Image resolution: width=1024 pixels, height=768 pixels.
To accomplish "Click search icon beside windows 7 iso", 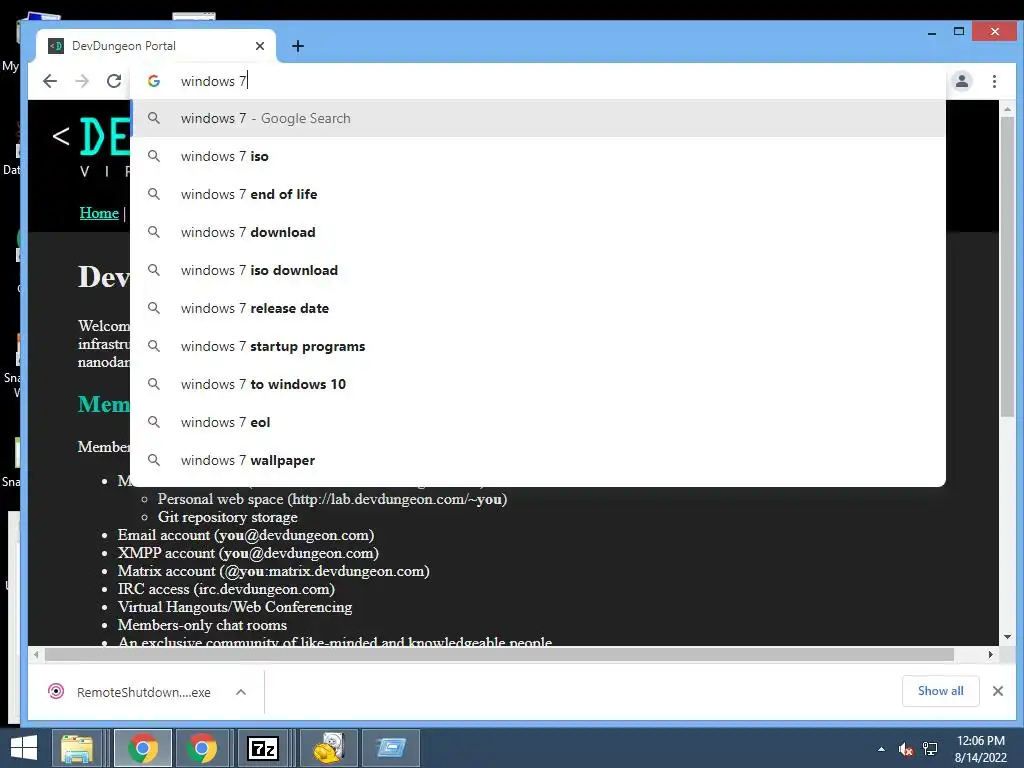I will (x=153, y=156).
